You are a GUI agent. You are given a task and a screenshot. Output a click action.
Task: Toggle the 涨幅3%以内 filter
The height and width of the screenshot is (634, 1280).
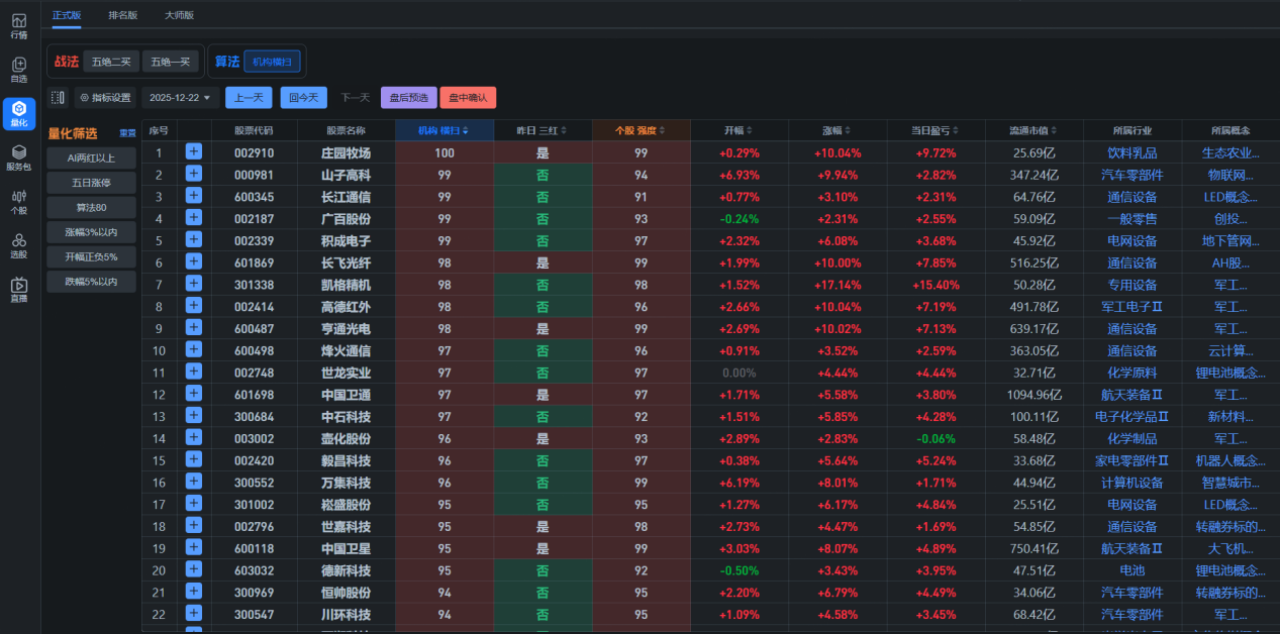(91, 232)
